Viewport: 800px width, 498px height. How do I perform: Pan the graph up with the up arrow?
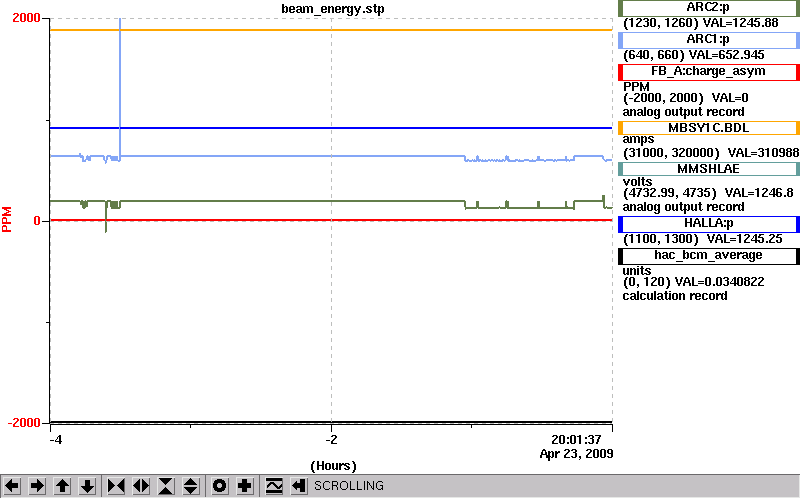coord(62,486)
